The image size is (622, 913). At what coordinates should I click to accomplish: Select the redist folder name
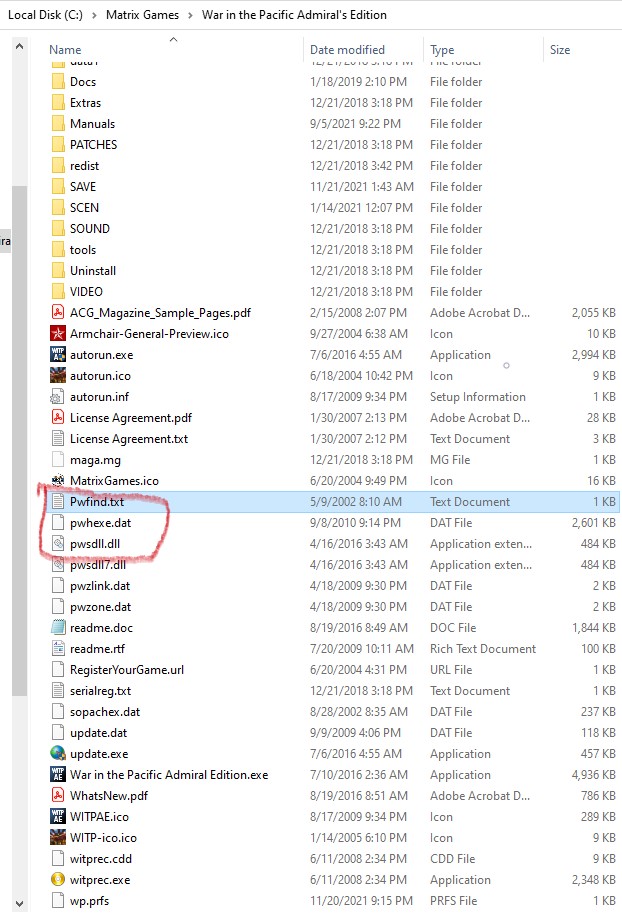pyautogui.click(x=84, y=165)
